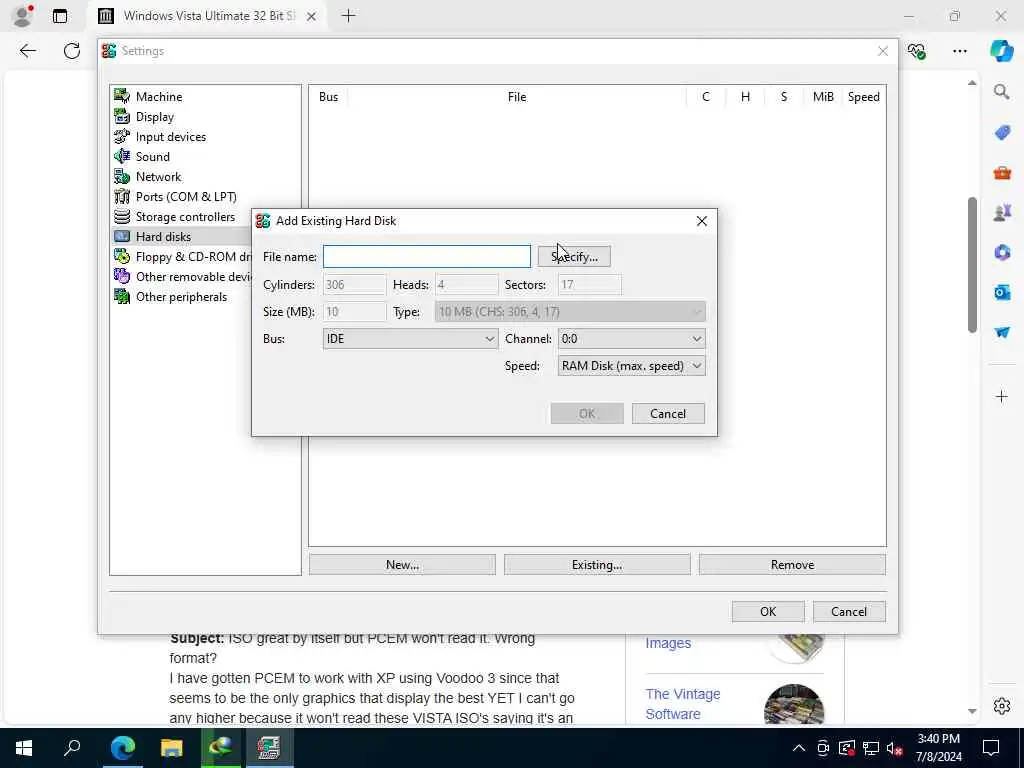This screenshot has height=768, width=1024.
Task: Click the Speed column header
Action: click(x=863, y=97)
